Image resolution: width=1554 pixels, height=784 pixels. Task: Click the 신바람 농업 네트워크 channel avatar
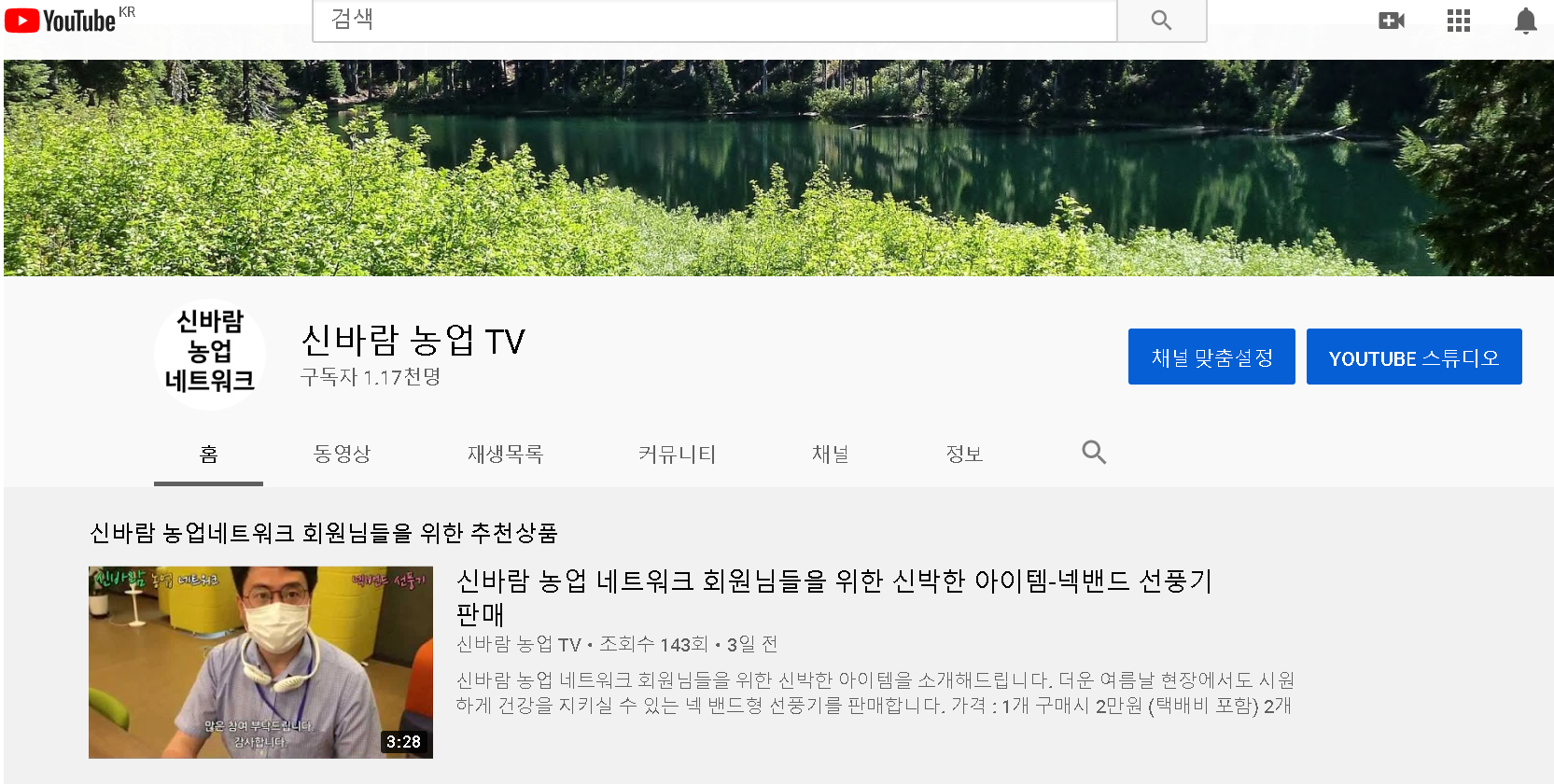coord(210,353)
